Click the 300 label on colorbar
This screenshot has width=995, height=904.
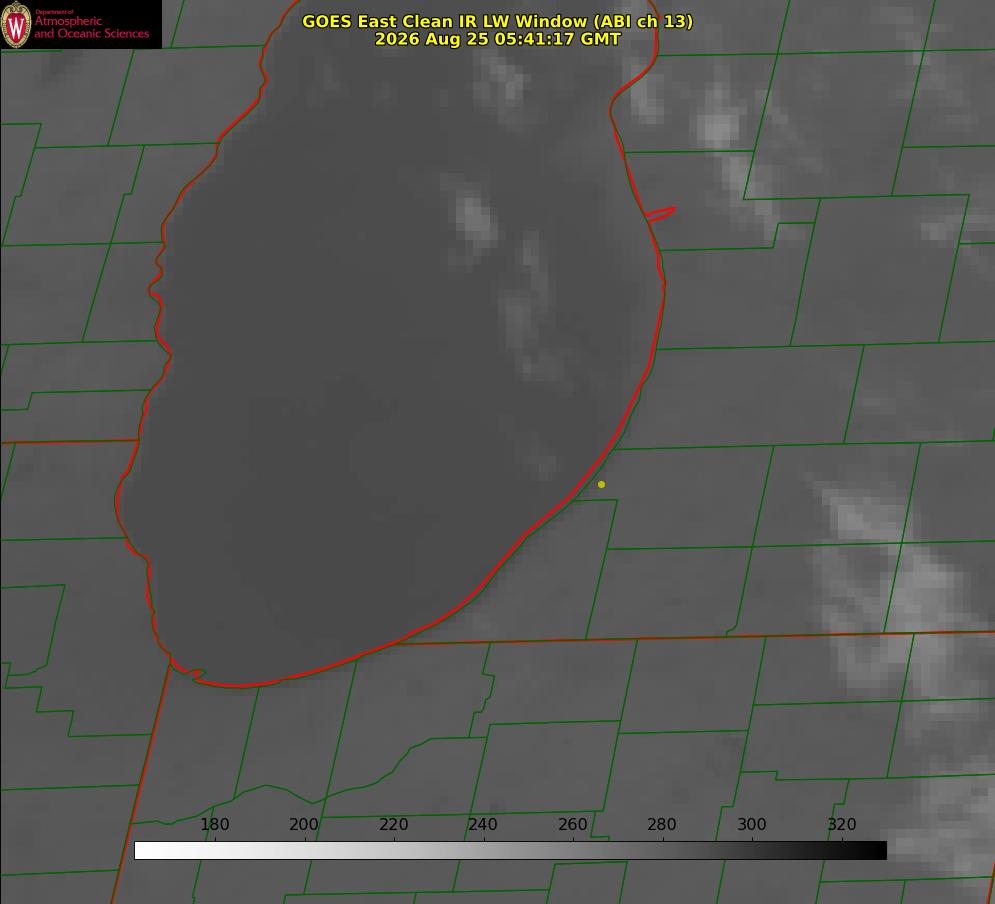752,824
